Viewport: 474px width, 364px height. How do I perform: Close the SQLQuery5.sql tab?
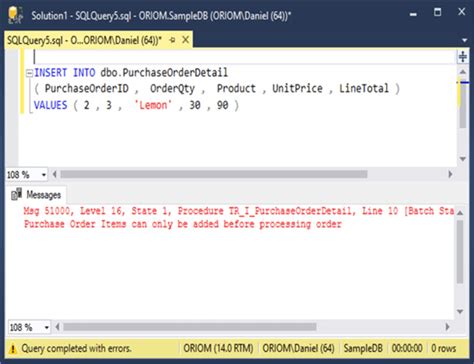[186, 40]
